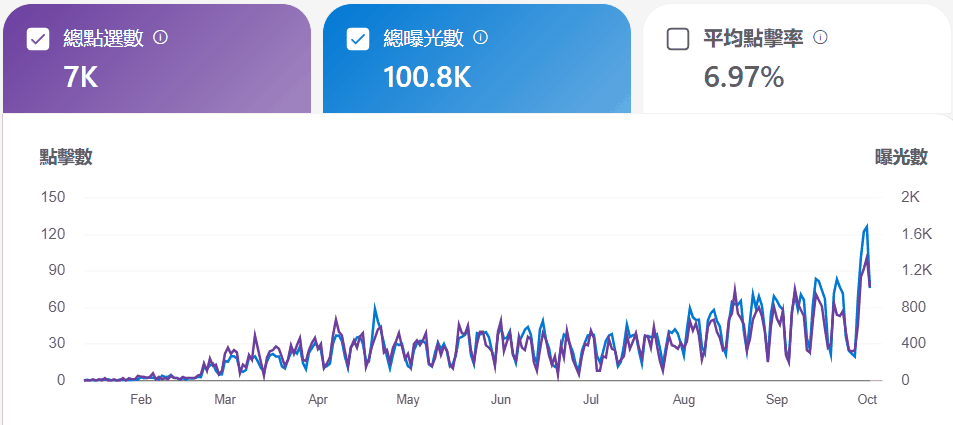This screenshot has width=953, height=425.
Task: Uncheck the 總曝光數 checkbox
Action: point(358,40)
